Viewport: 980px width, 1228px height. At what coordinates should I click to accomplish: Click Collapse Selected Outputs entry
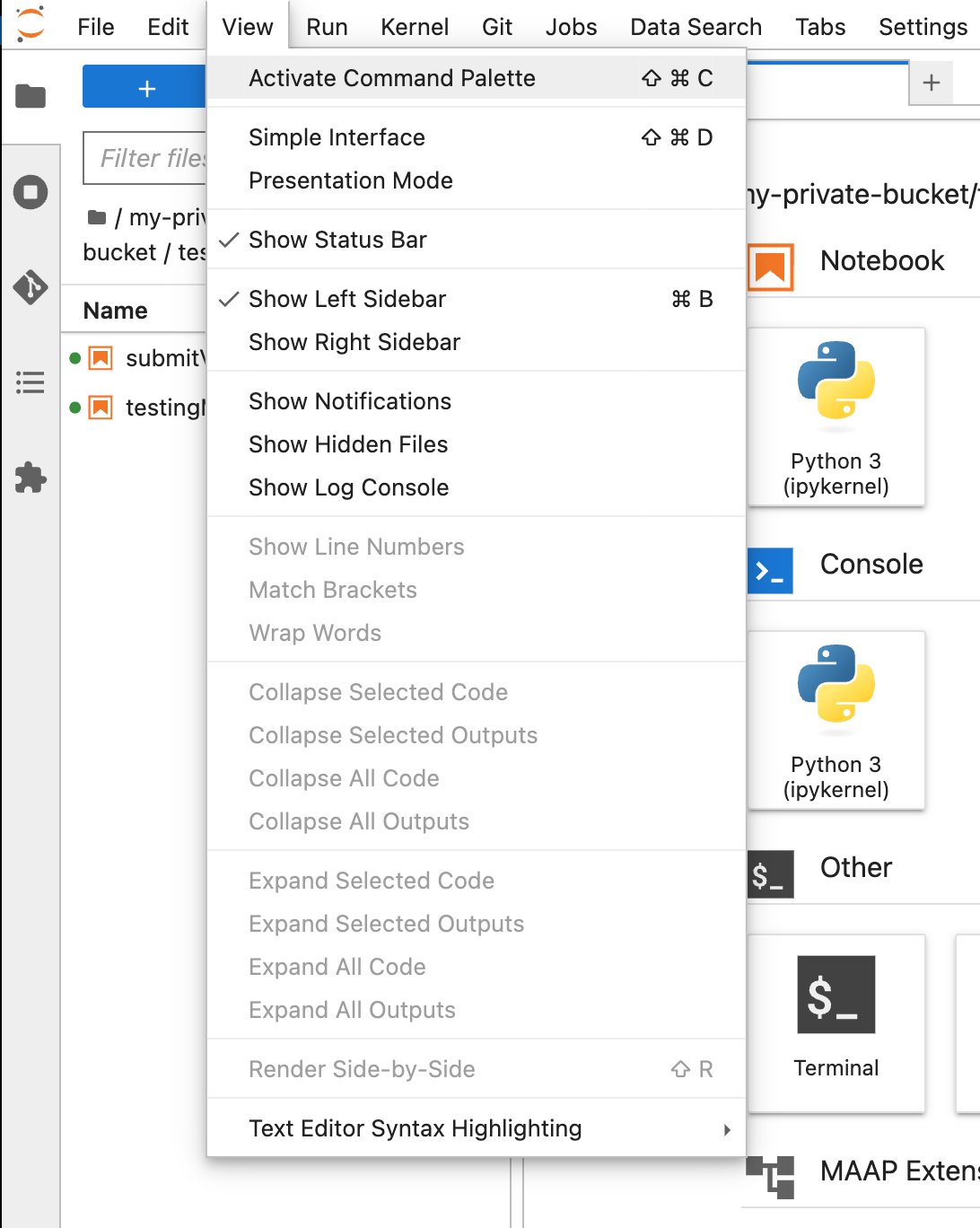(x=477, y=735)
